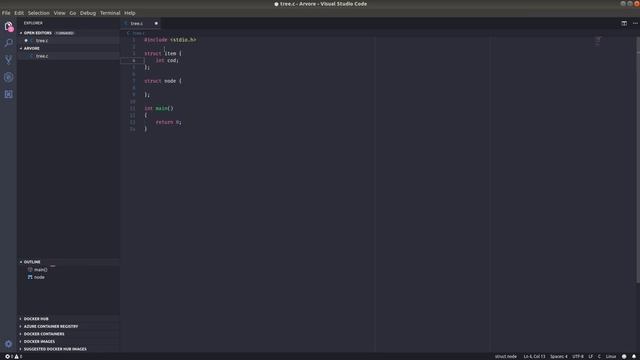Click the node struct icon in Outline

(30, 277)
